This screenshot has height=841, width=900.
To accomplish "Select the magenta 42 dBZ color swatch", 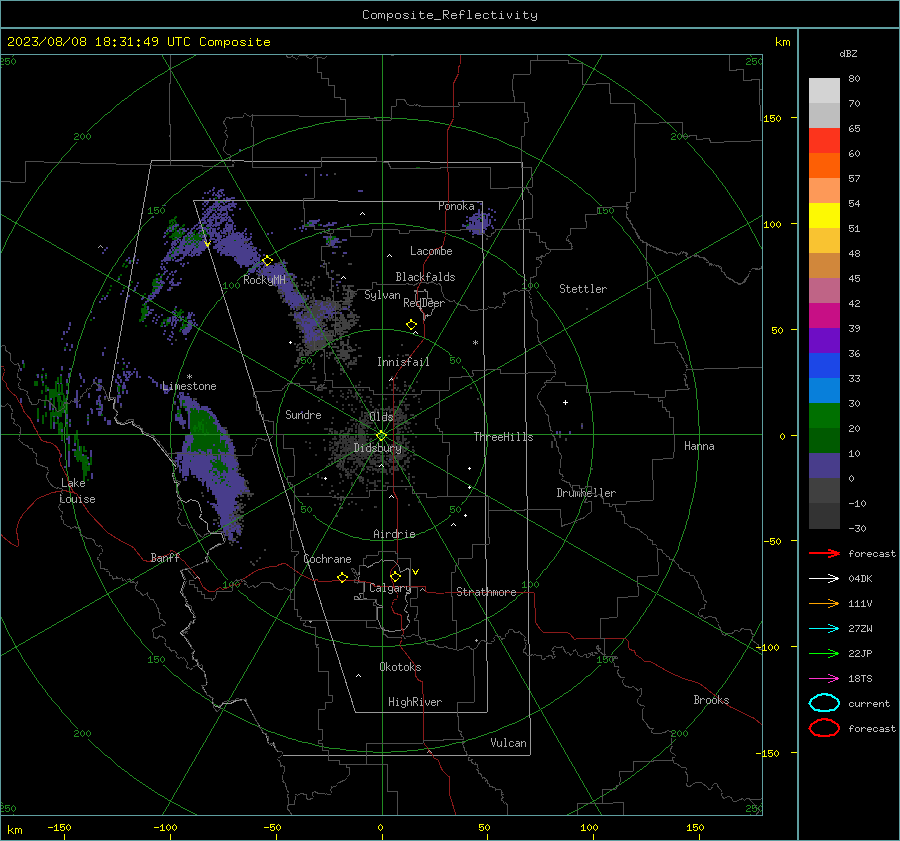I will point(824,316).
